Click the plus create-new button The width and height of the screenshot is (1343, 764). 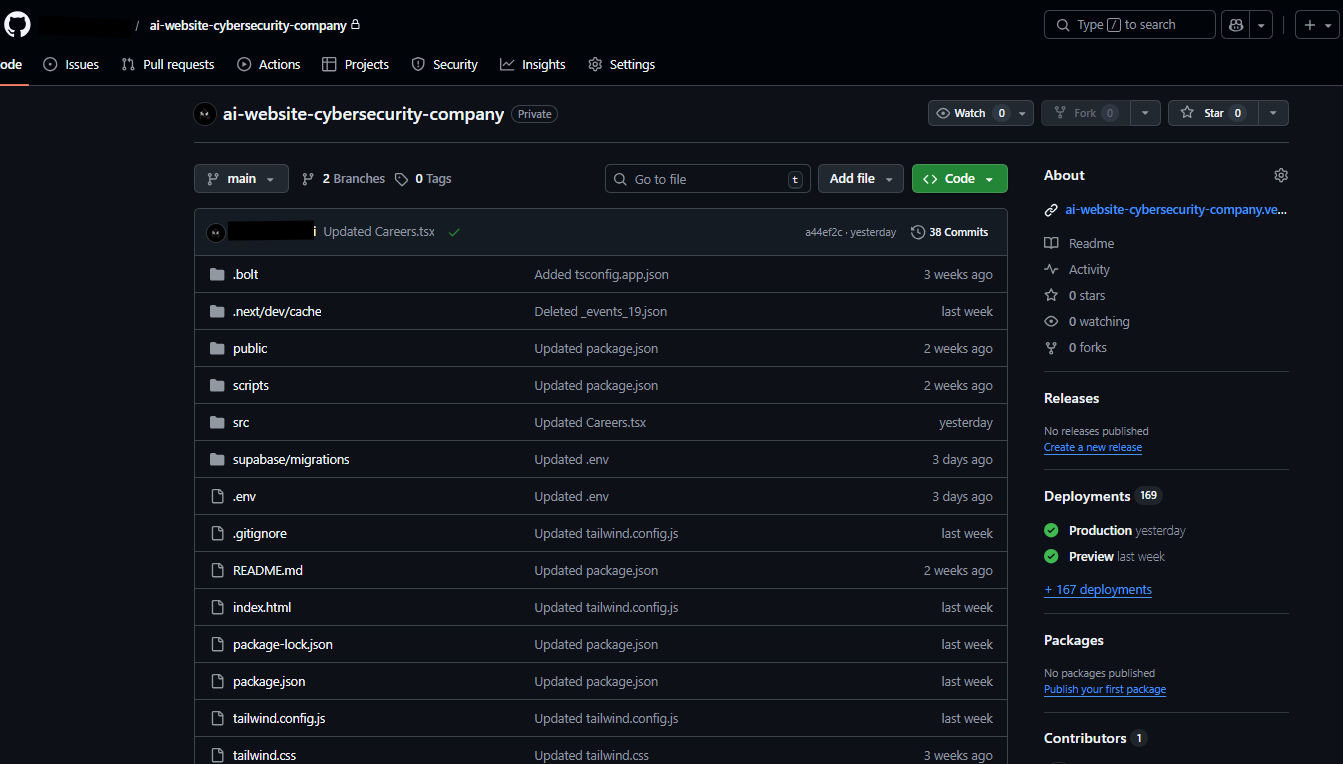coord(1317,25)
